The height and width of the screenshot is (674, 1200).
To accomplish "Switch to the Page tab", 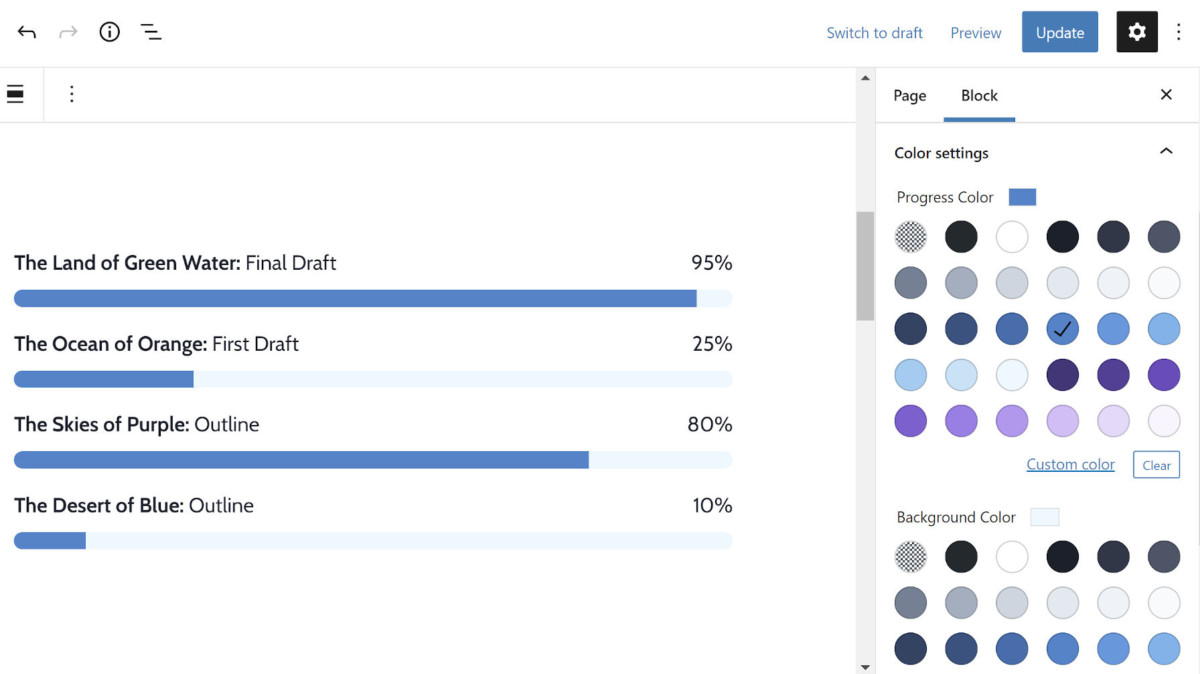I will click(x=910, y=96).
